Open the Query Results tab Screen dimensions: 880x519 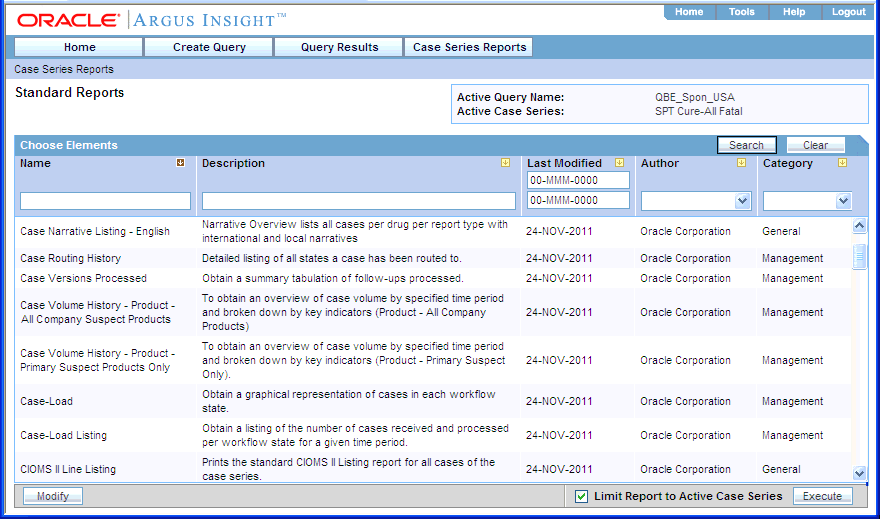coord(340,47)
